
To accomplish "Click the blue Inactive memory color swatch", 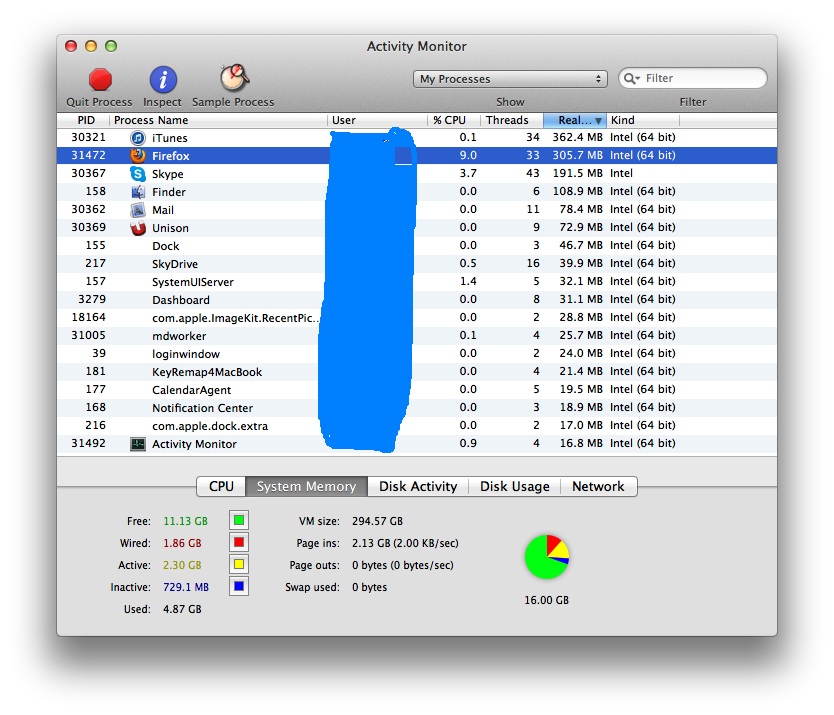I will [x=239, y=586].
